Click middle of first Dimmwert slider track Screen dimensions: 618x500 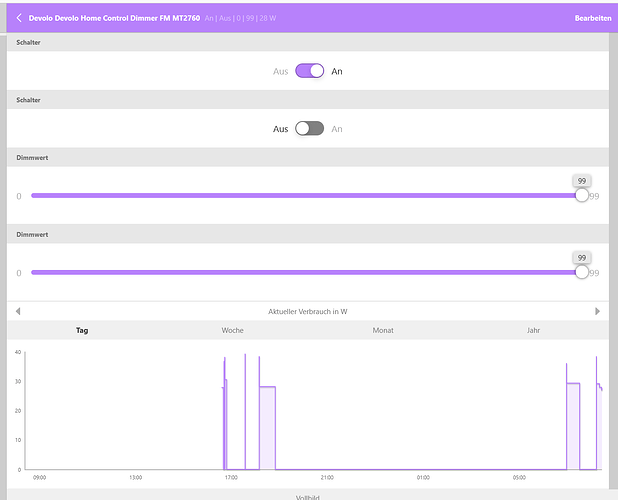coord(306,196)
